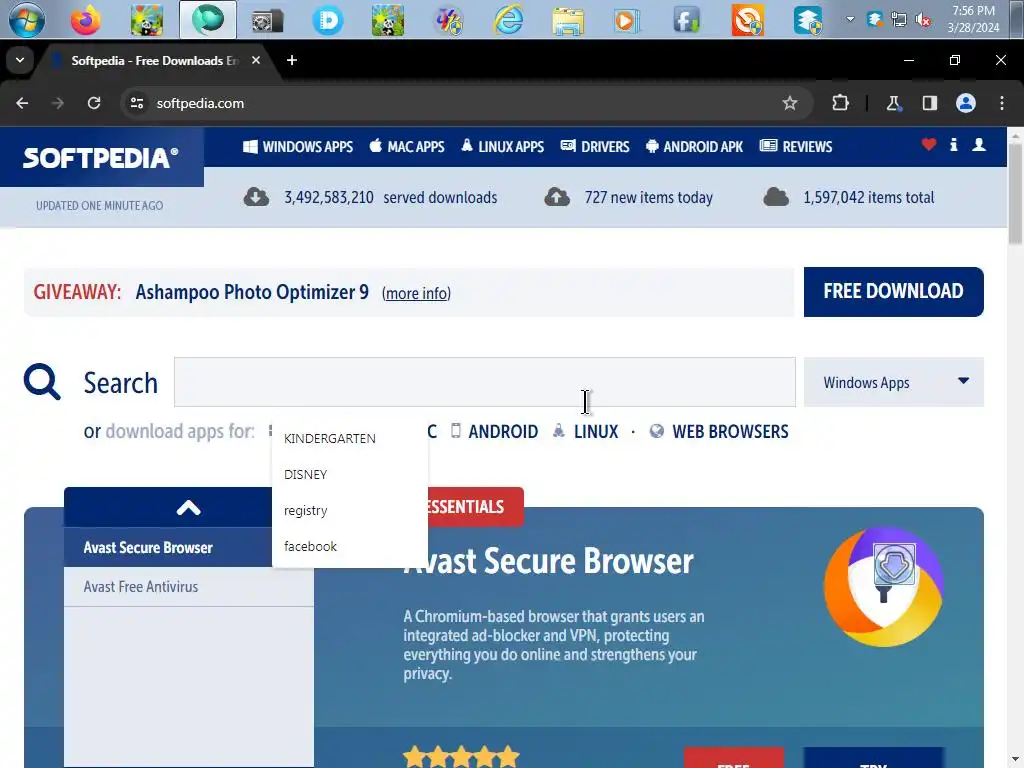This screenshot has height=768, width=1024.
Task: Open the Windows Start menu orb
Action: click(27, 19)
